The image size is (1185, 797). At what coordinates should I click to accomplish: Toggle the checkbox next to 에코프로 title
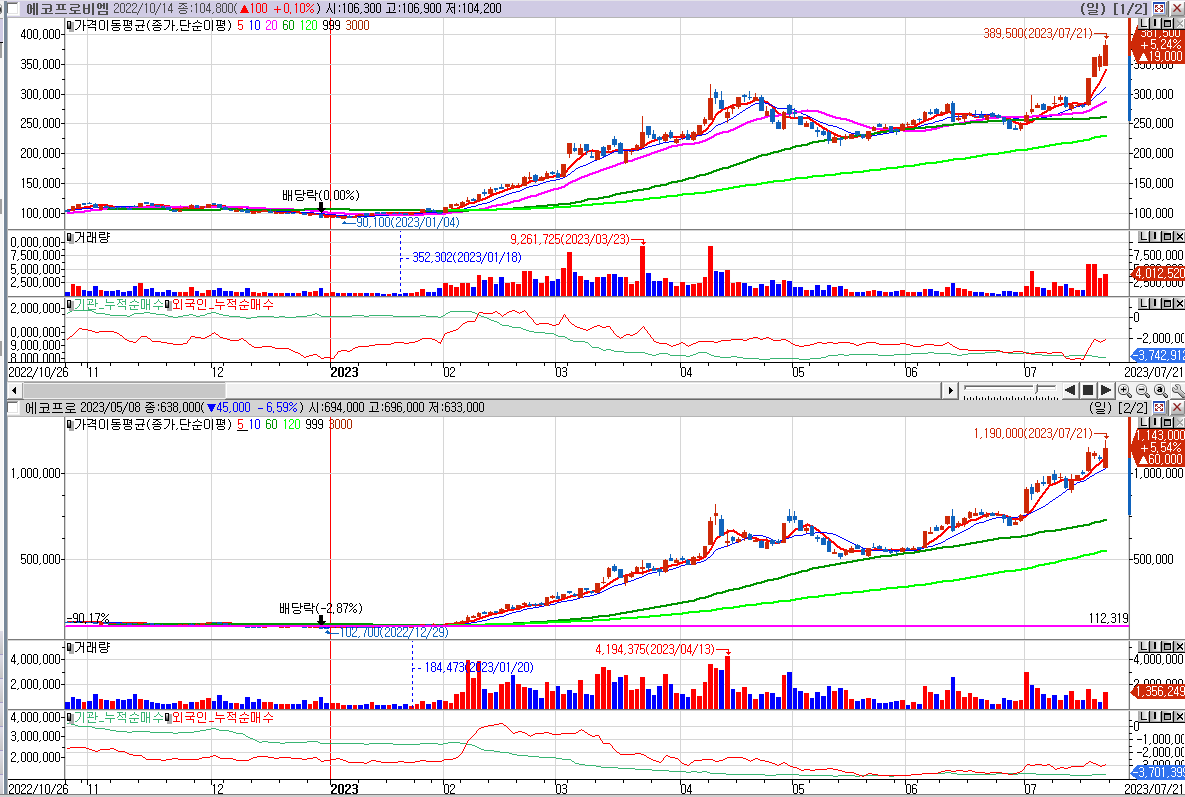13,408
